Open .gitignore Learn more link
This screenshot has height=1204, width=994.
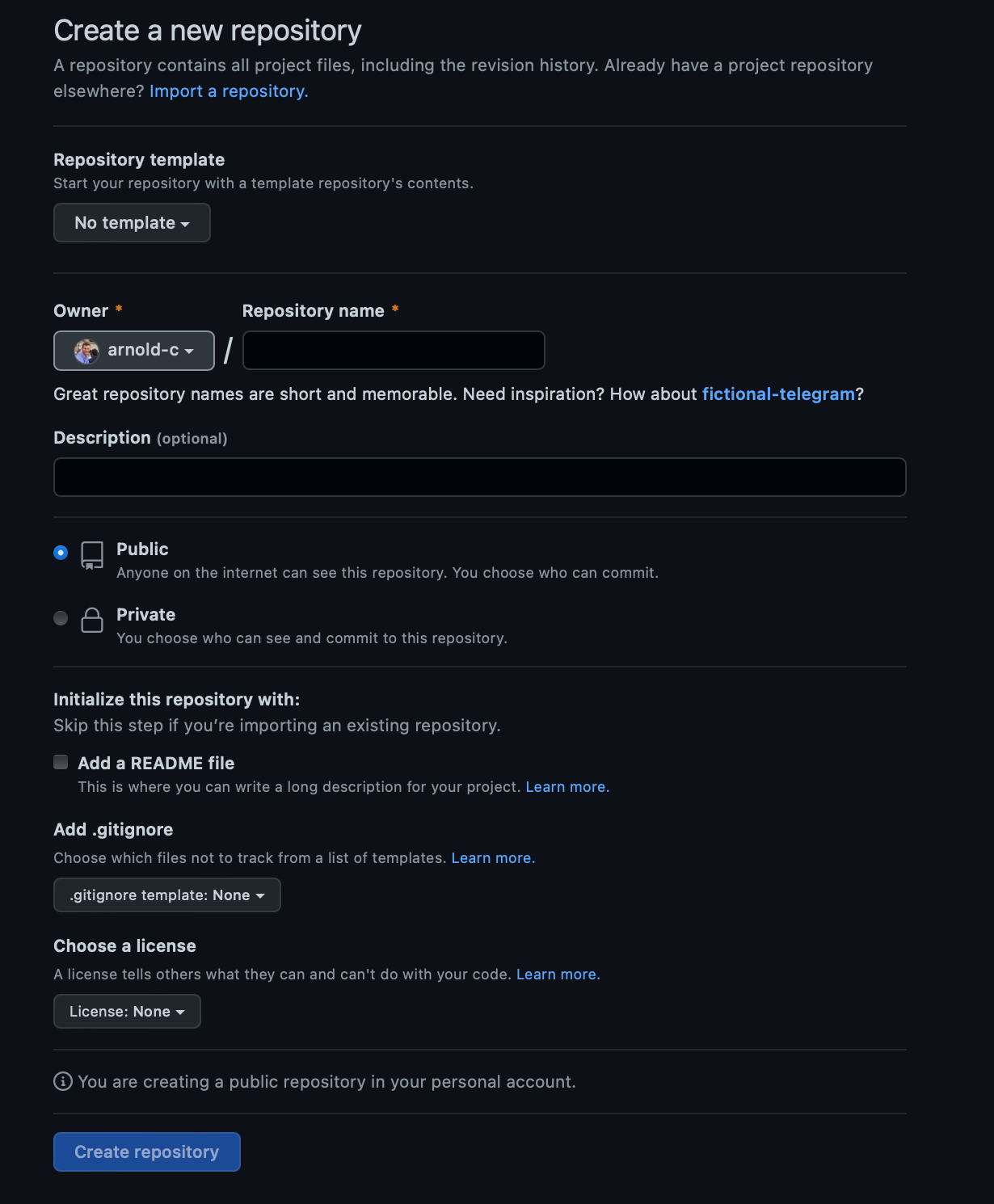492,858
